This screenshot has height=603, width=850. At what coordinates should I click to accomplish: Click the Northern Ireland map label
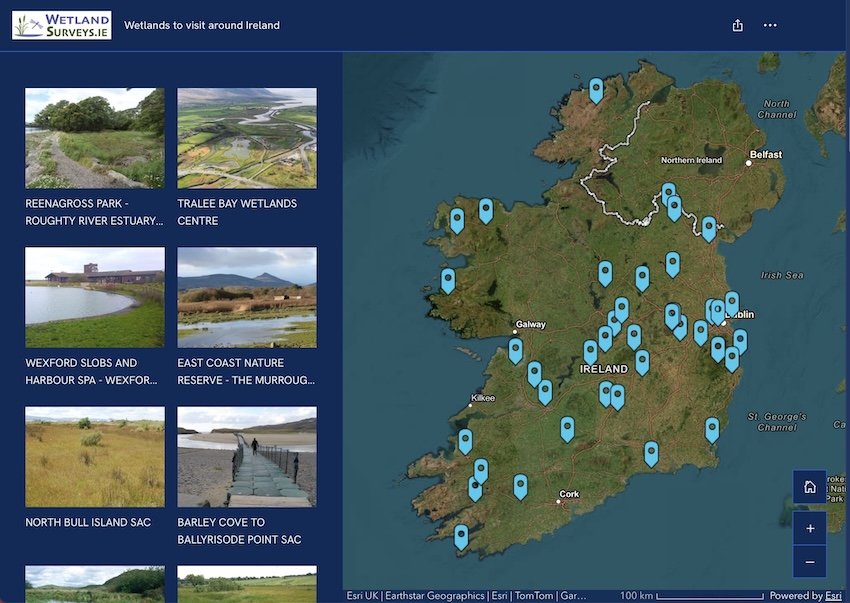691,160
